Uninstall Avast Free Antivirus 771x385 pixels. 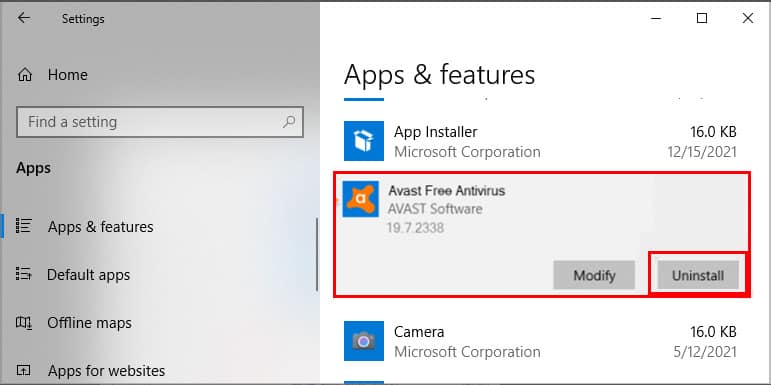pyautogui.click(x=698, y=275)
